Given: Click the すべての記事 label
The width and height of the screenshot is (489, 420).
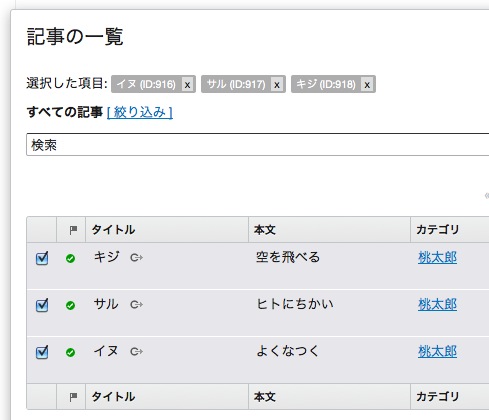Looking at the screenshot, I should pyautogui.click(x=65, y=112).
